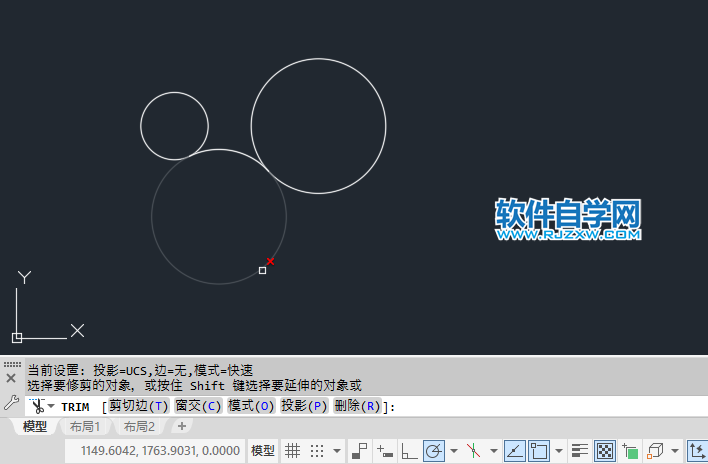Viewport: 708px width, 464px height.
Task: Switch to the 模型 tab
Action: tap(35, 426)
